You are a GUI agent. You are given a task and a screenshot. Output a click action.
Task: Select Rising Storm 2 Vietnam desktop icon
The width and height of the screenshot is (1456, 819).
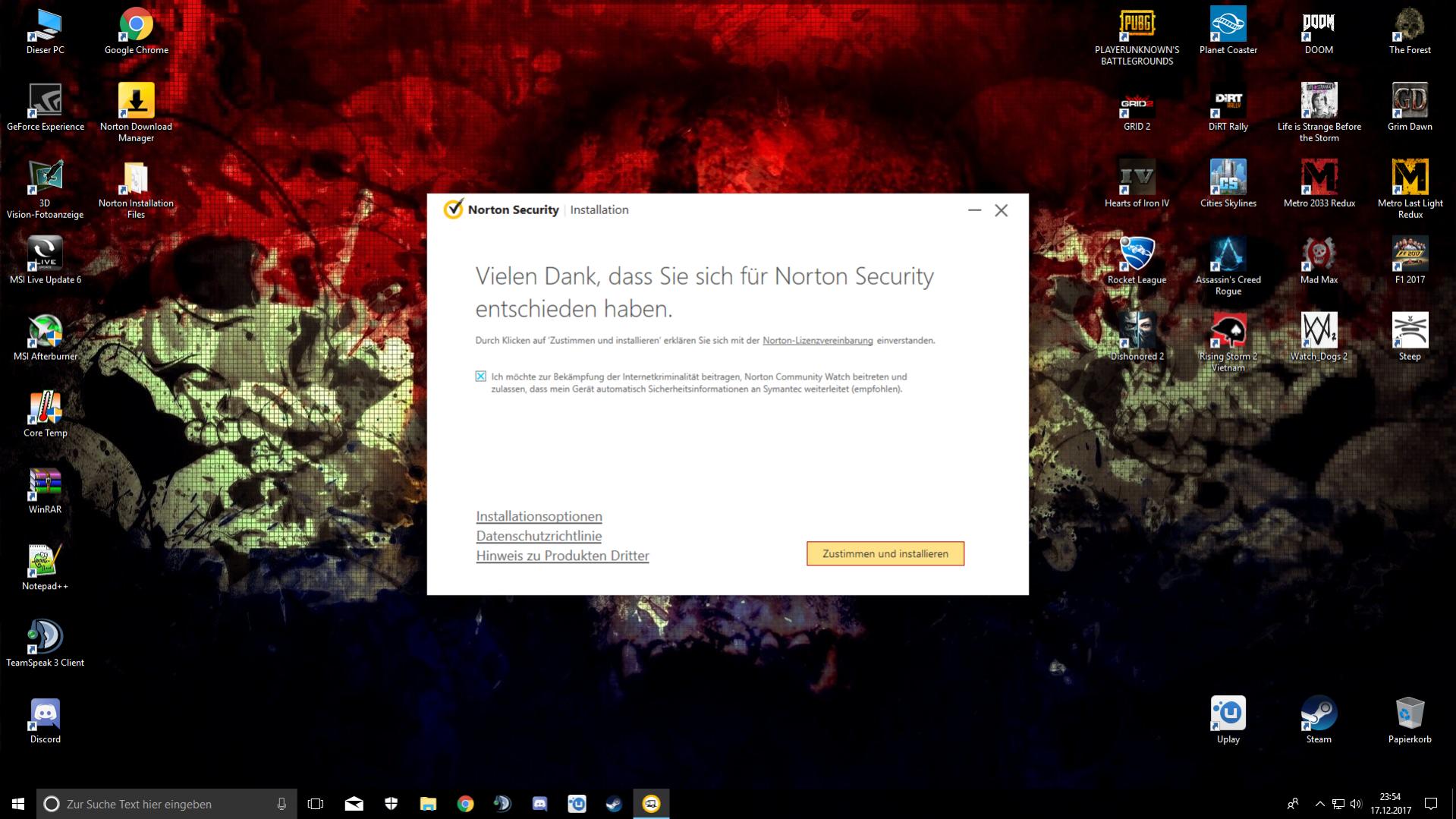coord(1228,343)
